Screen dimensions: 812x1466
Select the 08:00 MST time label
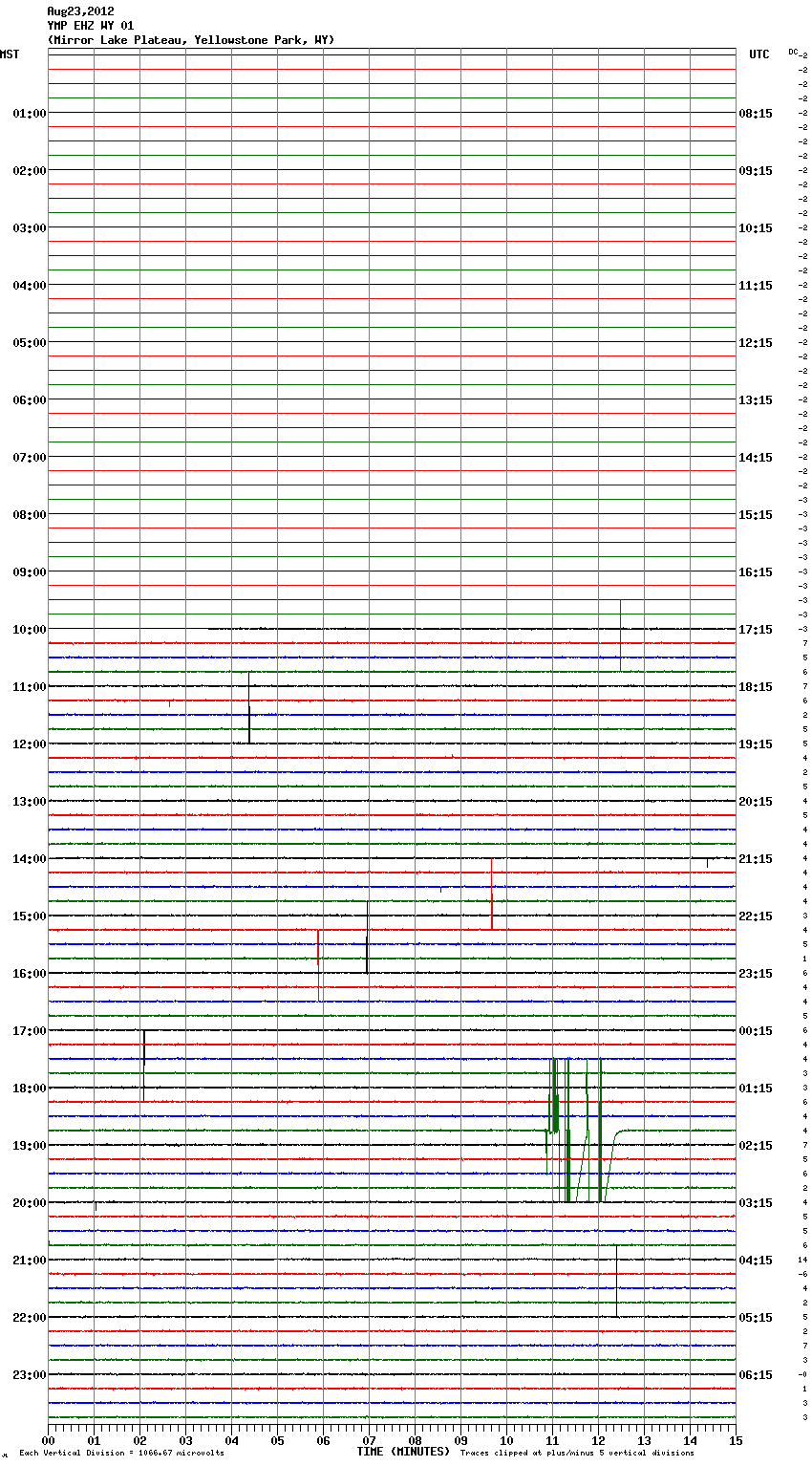point(29,515)
